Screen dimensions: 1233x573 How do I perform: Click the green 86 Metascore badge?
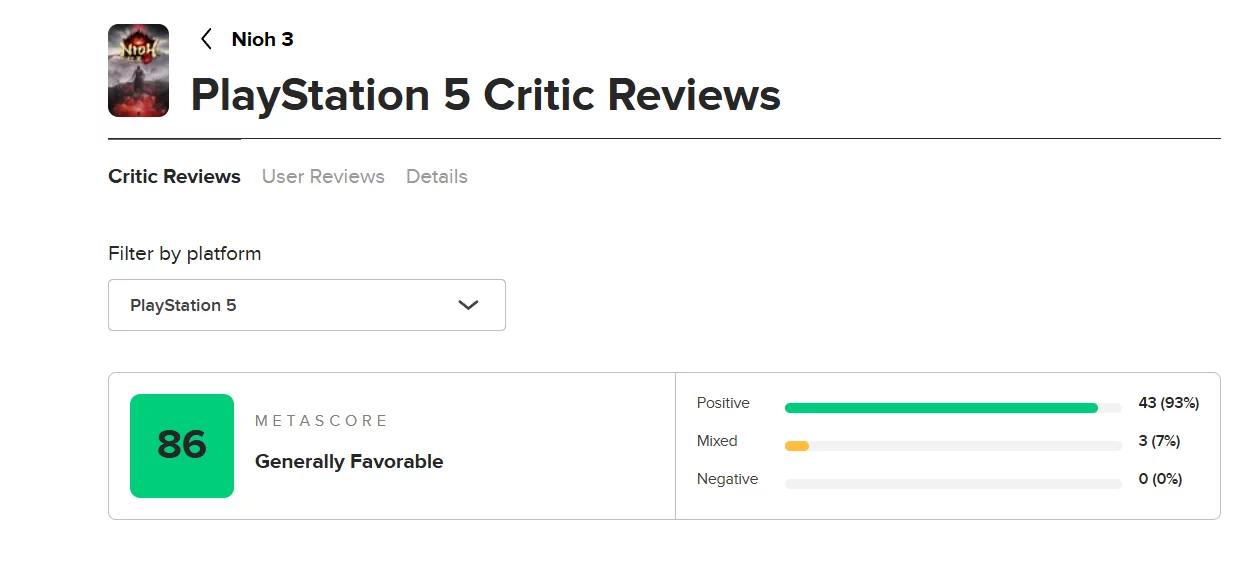click(x=182, y=446)
